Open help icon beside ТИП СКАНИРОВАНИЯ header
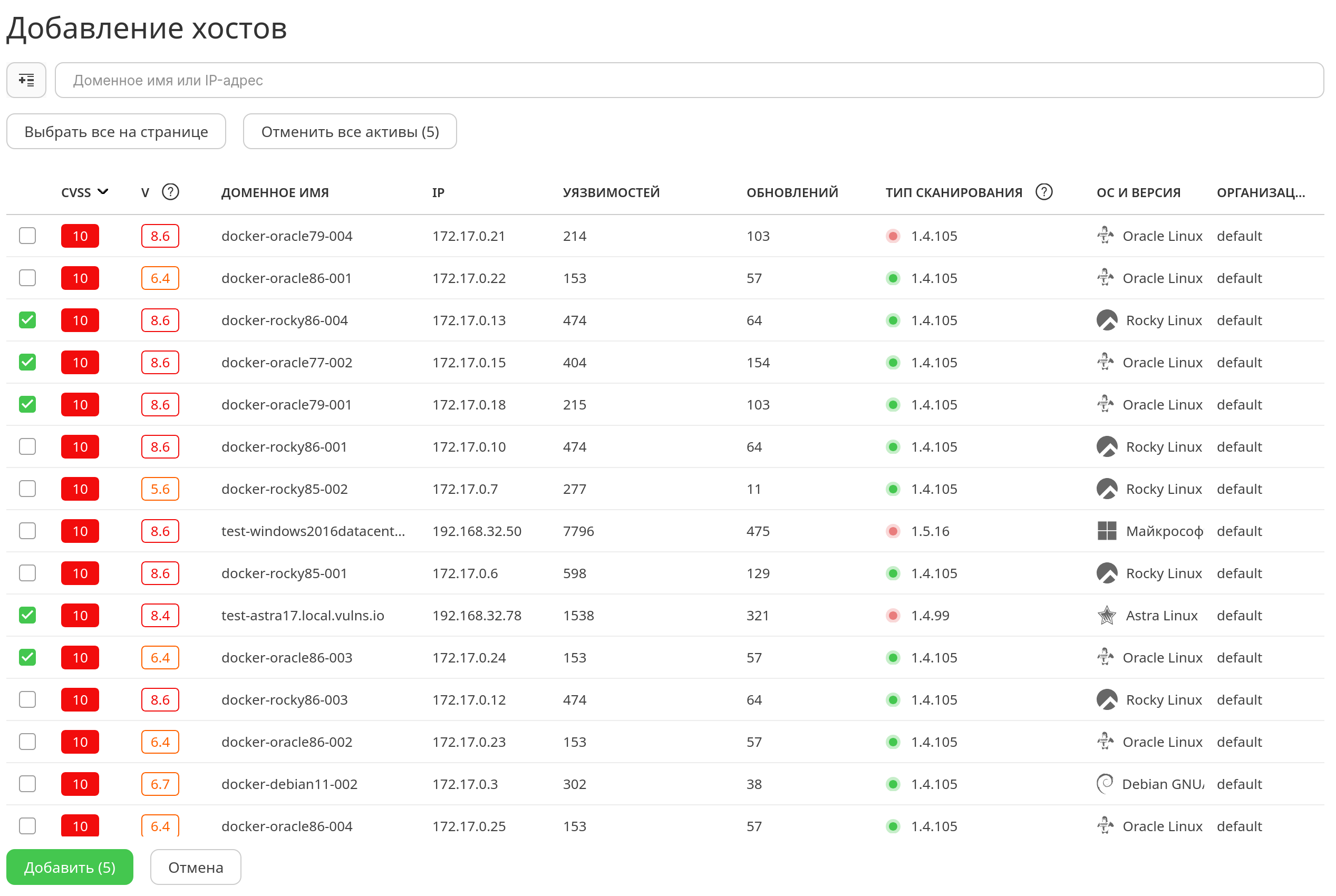The width and height of the screenshot is (1336, 896). click(x=1044, y=192)
